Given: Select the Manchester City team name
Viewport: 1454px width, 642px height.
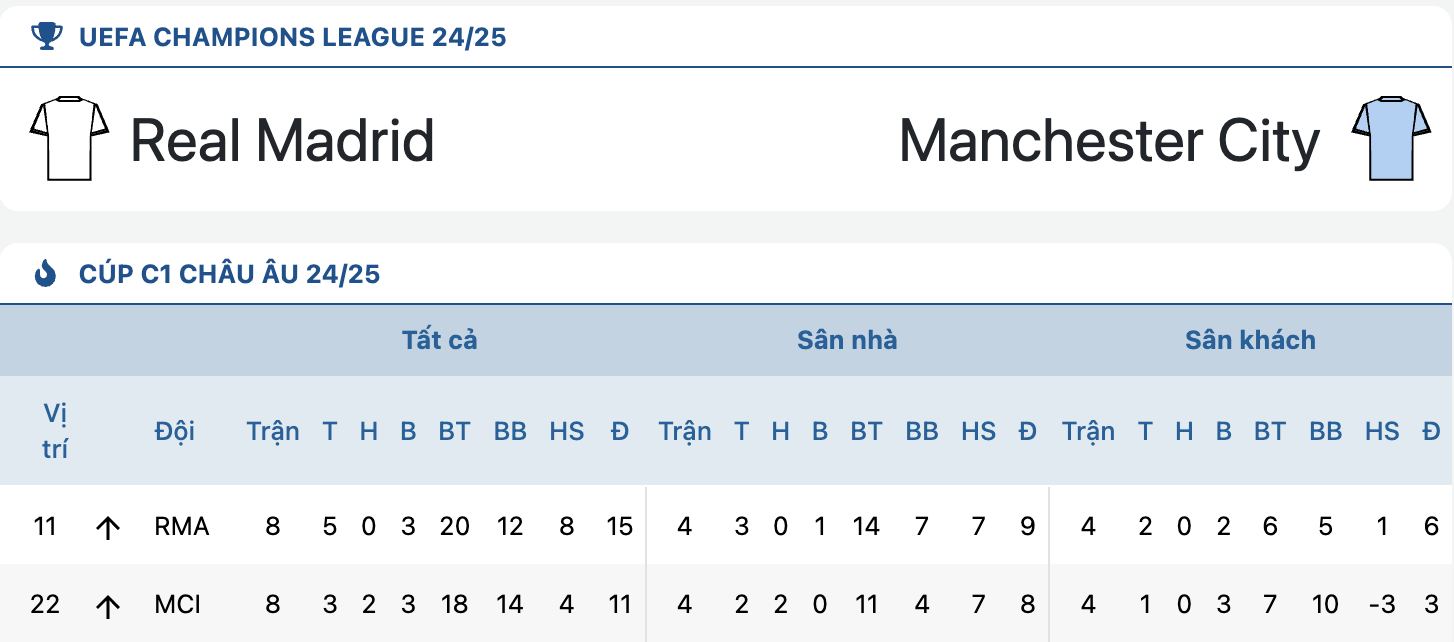Looking at the screenshot, I should [x=1110, y=140].
